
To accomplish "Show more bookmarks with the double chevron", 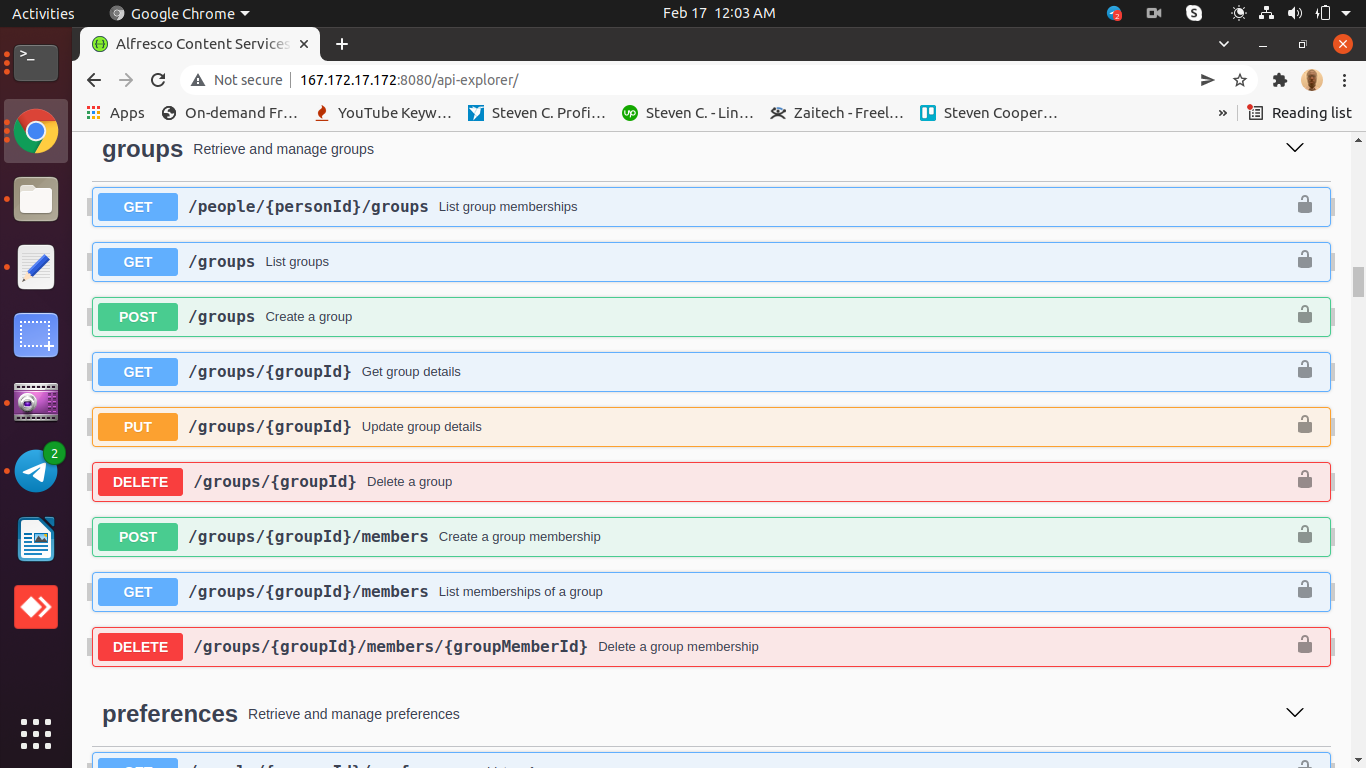I will point(1222,113).
